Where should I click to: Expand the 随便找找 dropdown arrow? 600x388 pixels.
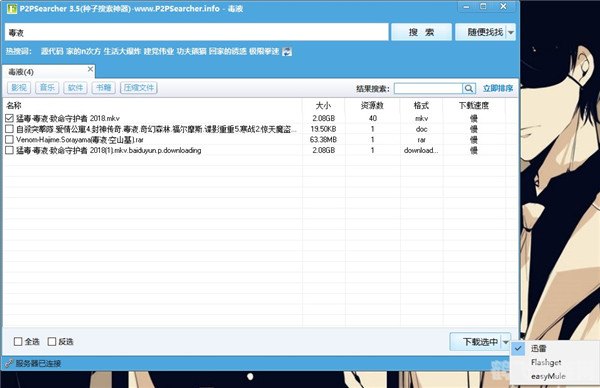click(511, 33)
